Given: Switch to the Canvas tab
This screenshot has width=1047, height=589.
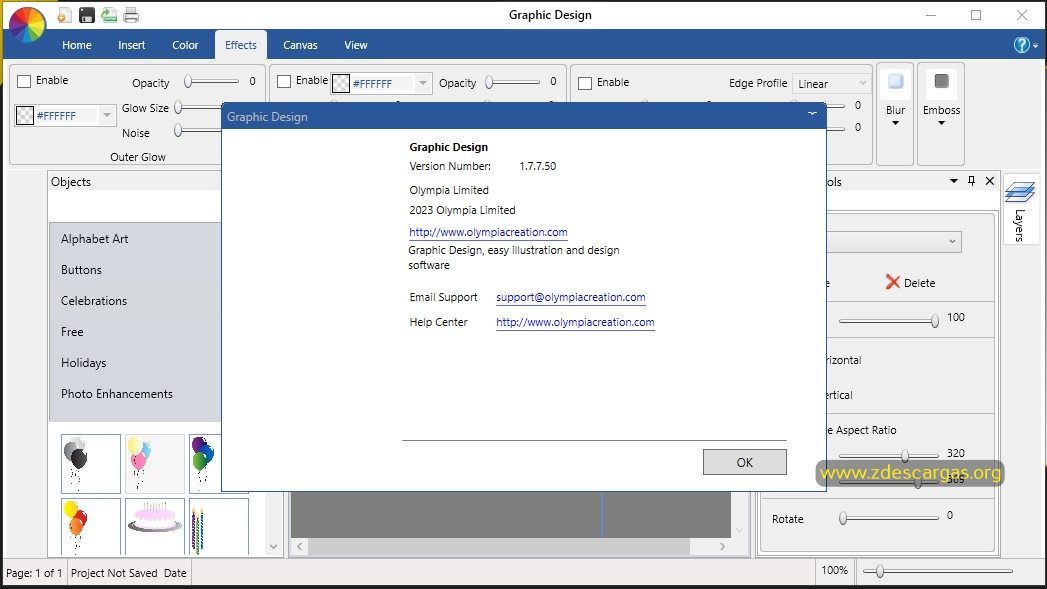Looking at the screenshot, I should tap(300, 45).
